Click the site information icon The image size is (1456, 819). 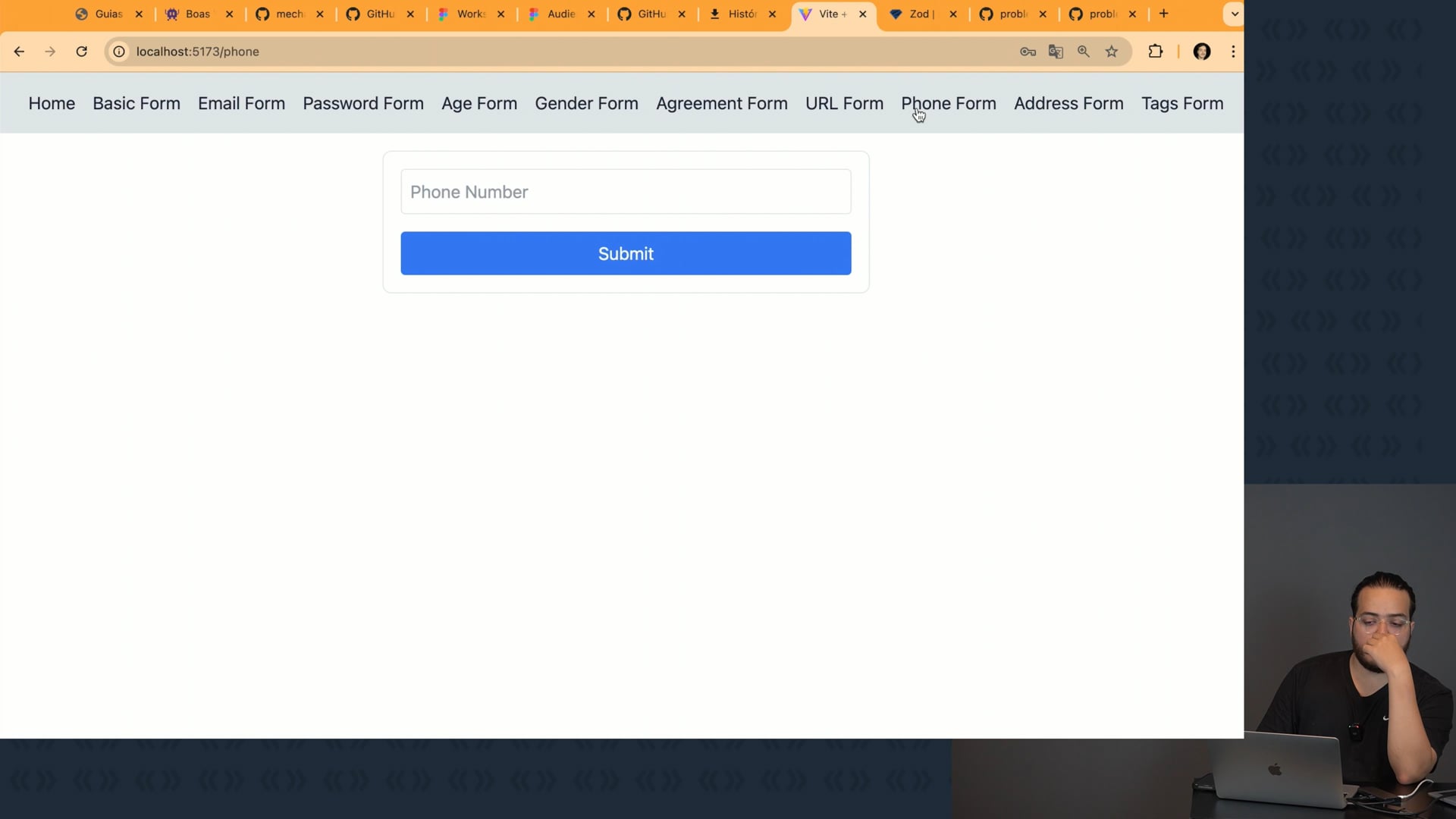tap(119, 52)
